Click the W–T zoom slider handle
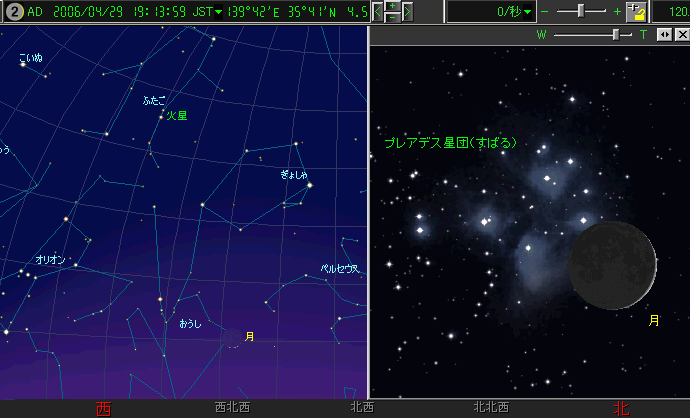Image resolution: width=690 pixels, height=418 pixels. 615,34
